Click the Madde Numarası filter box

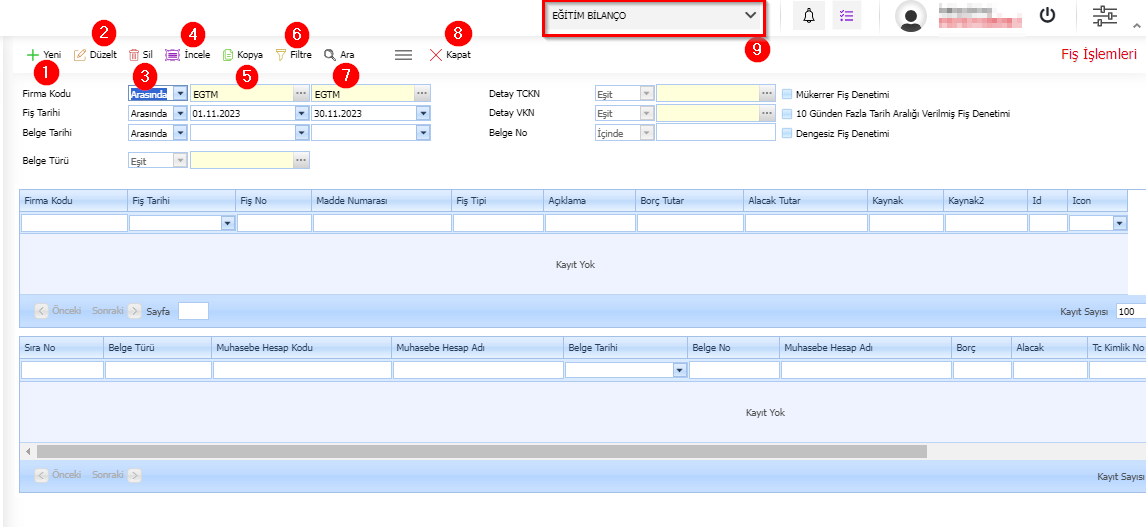(x=382, y=223)
